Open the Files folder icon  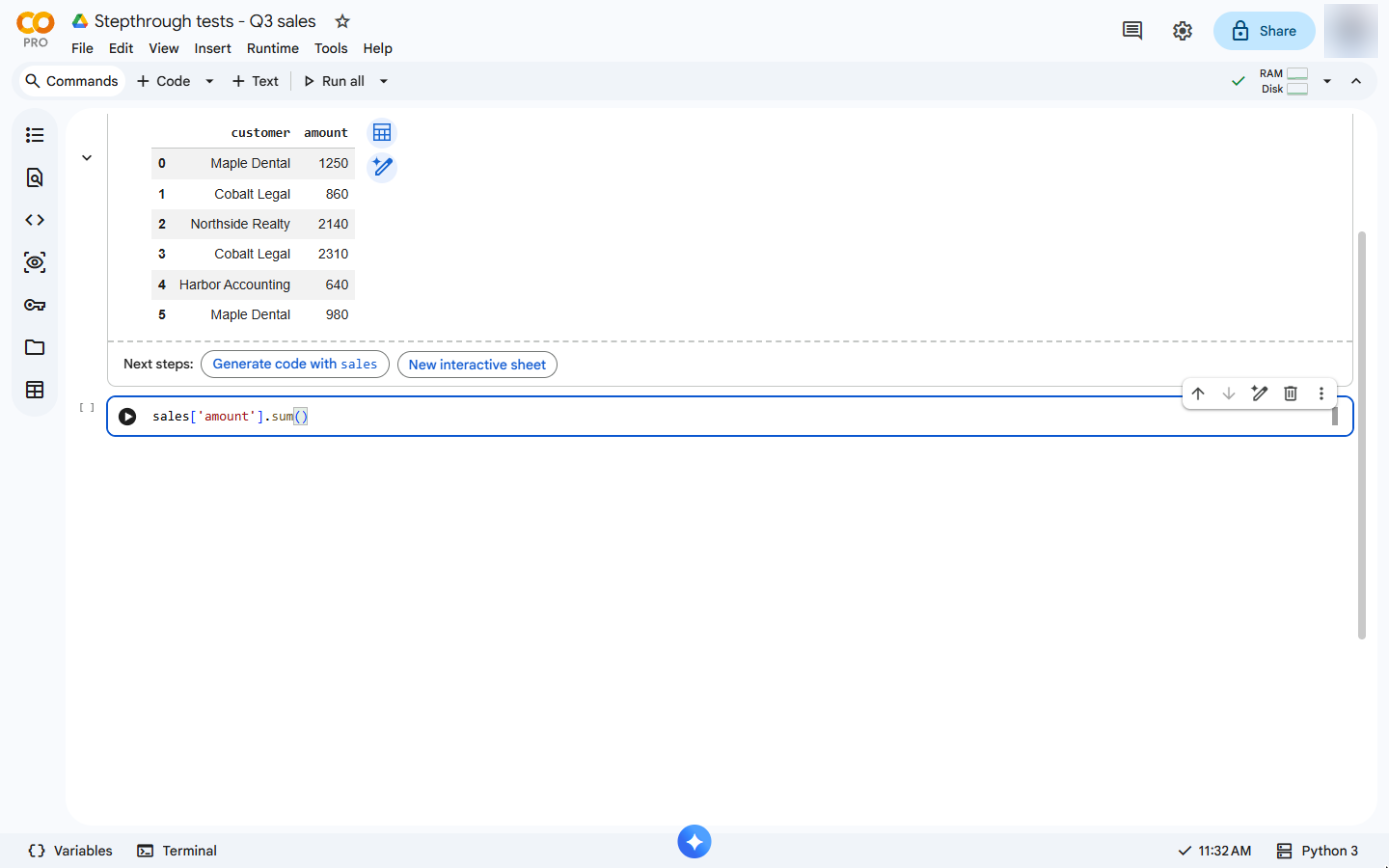(35, 347)
